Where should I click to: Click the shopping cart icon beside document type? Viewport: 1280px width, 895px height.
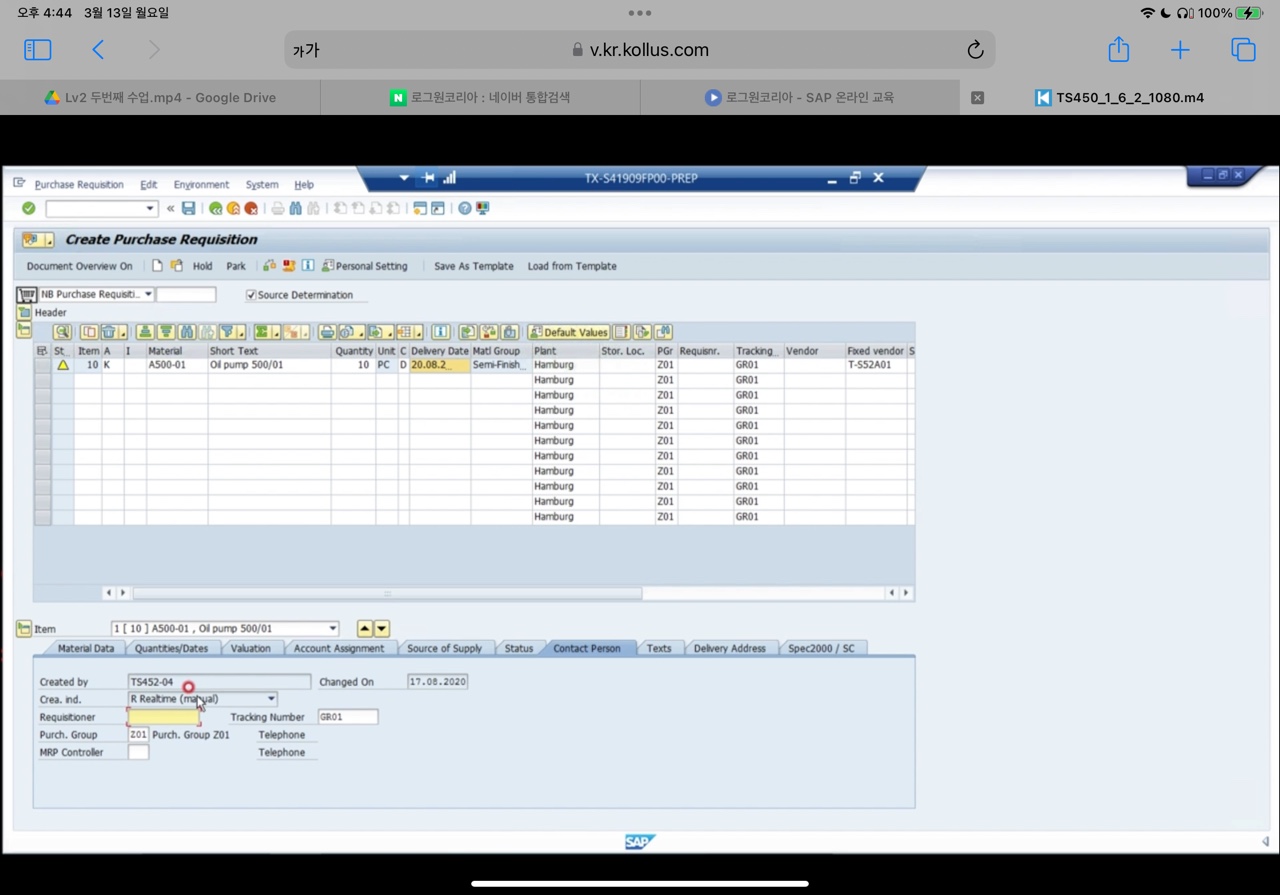click(27, 295)
